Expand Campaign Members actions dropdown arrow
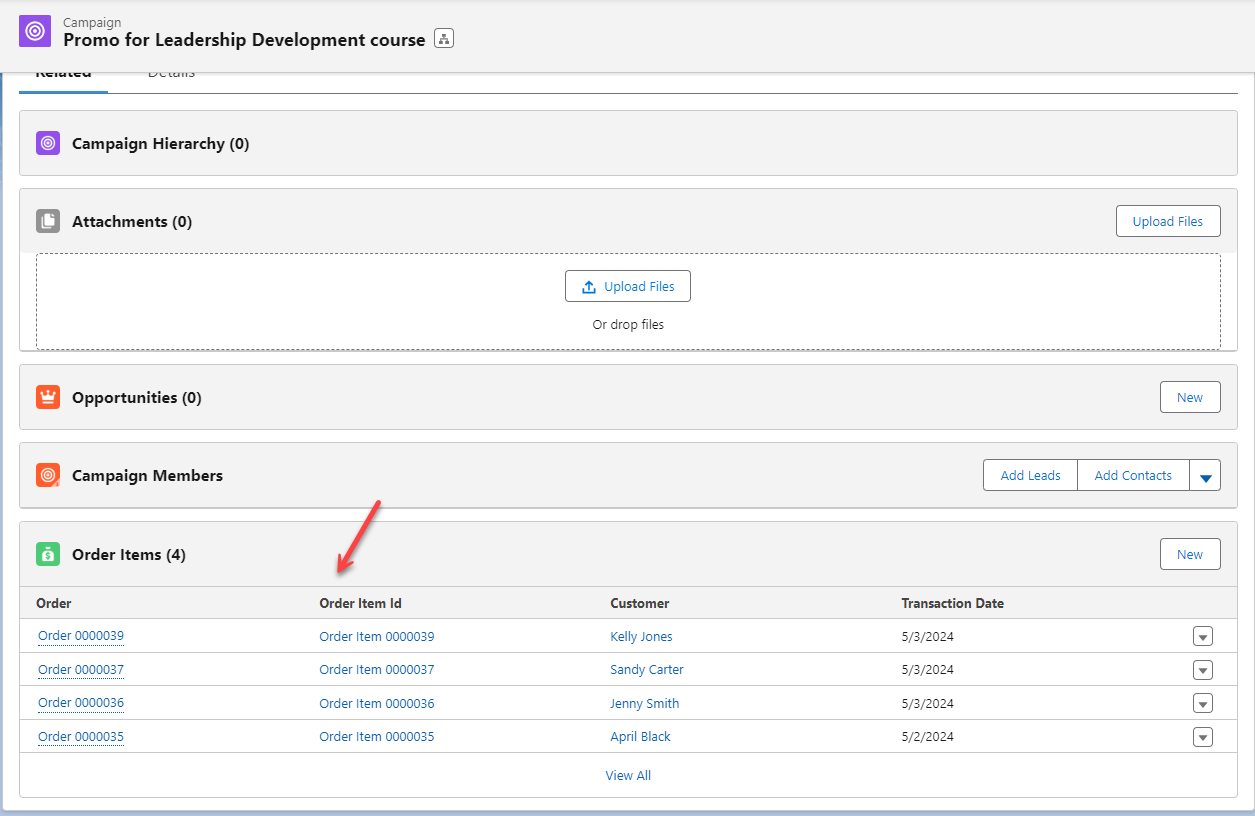1255x816 pixels. [1205, 476]
